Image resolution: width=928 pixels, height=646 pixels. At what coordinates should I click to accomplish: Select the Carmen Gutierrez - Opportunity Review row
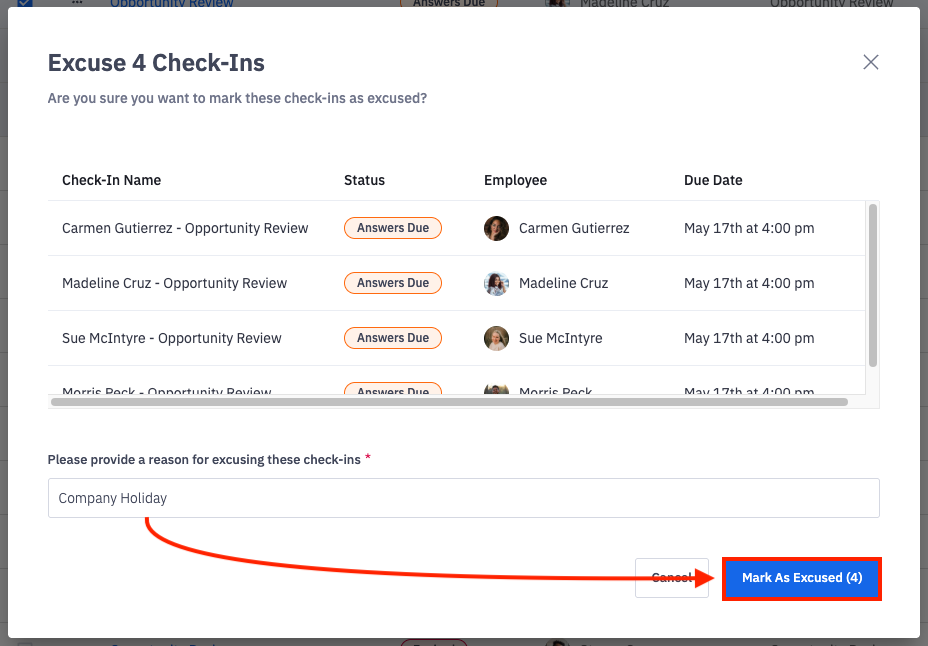pyautogui.click(x=185, y=228)
